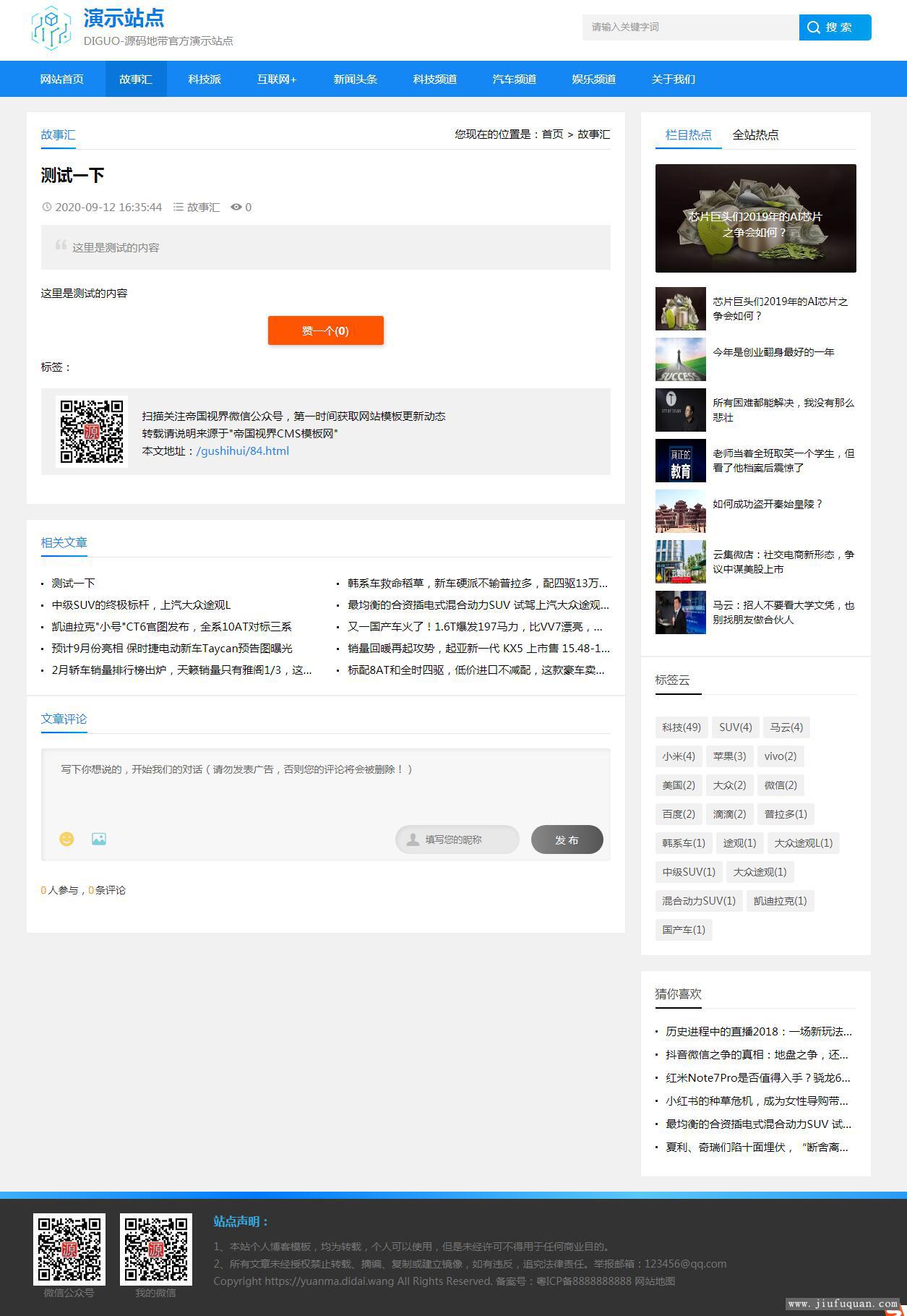
Task: Open related article 韩系车救命稻草
Action: pyautogui.click(x=478, y=583)
